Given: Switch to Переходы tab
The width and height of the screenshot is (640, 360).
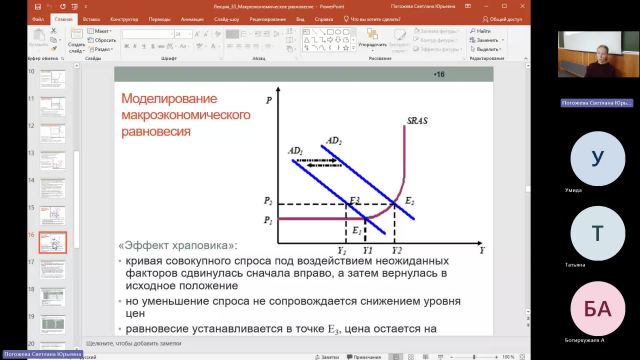Looking at the screenshot, I should click(159, 19).
